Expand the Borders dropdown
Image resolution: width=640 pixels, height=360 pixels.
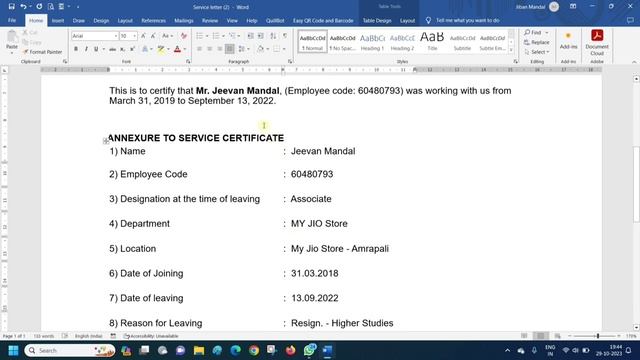tap(284, 49)
